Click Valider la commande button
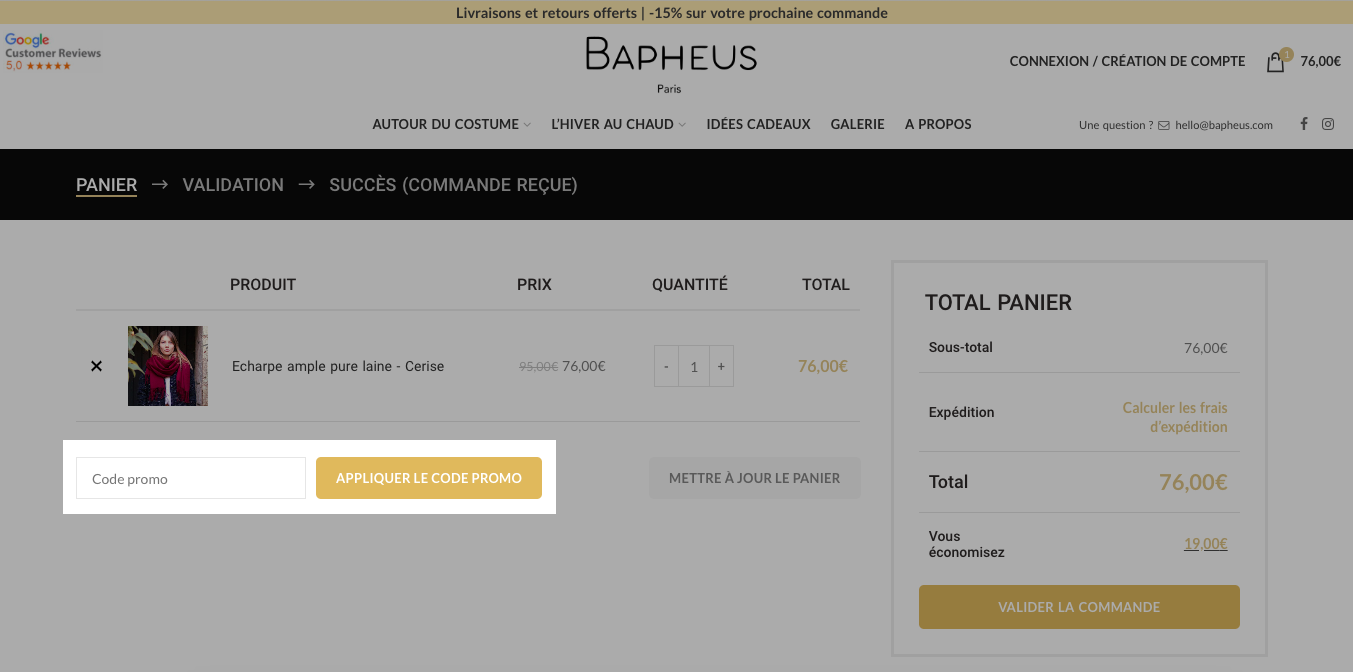This screenshot has height=672, width=1353. pyautogui.click(x=1079, y=607)
